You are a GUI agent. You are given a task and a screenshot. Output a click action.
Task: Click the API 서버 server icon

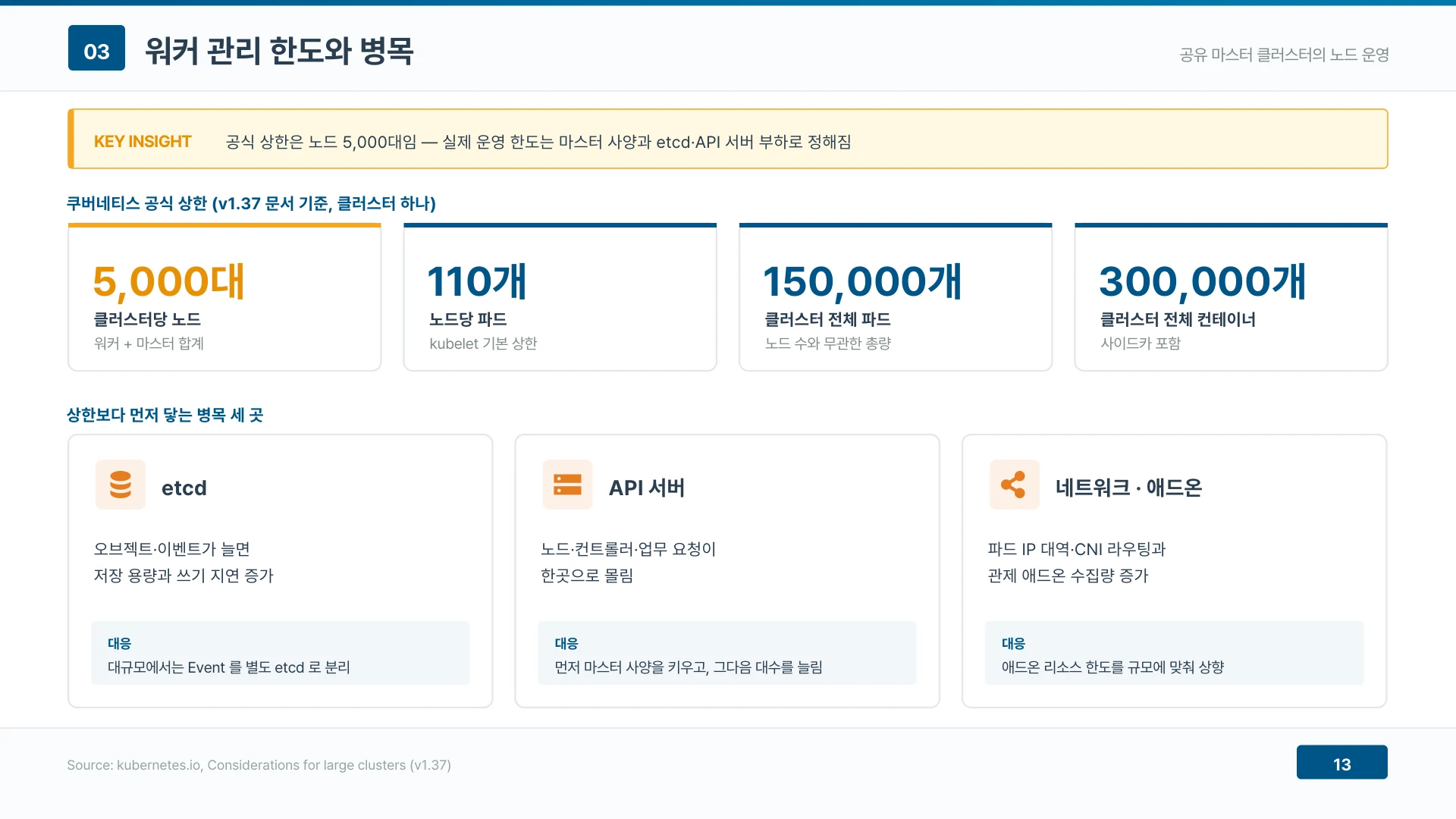567,485
